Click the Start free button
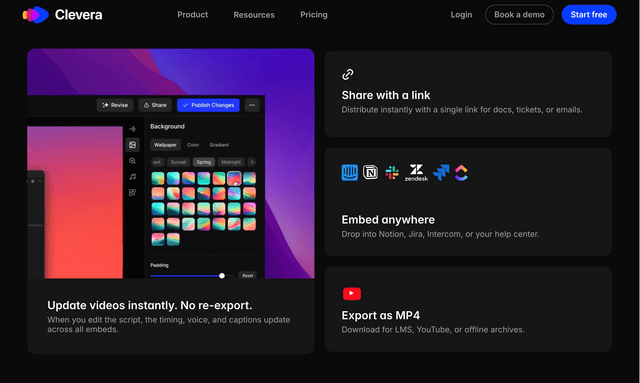The height and width of the screenshot is (383, 640). (589, 15)
